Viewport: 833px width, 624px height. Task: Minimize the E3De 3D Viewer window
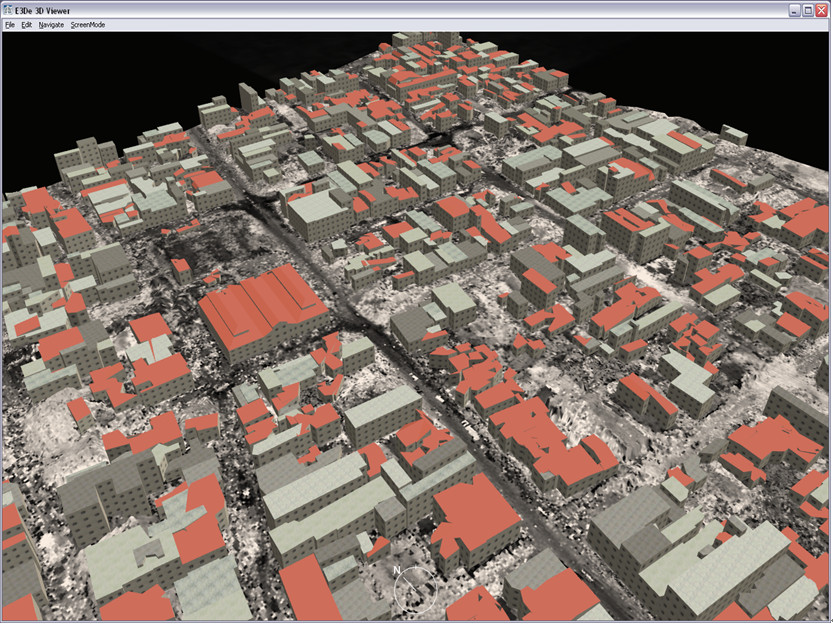click(x=795, y=9)
